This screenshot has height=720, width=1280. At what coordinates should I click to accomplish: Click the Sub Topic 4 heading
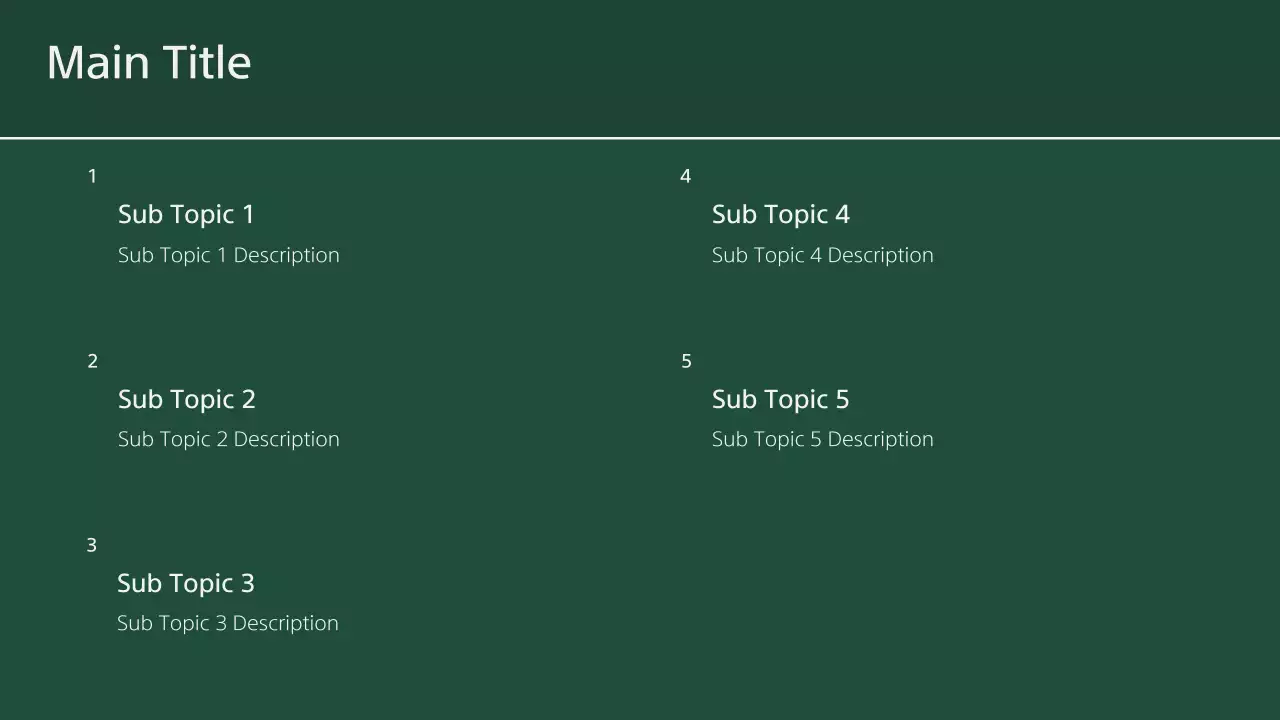tap(780, 215)
